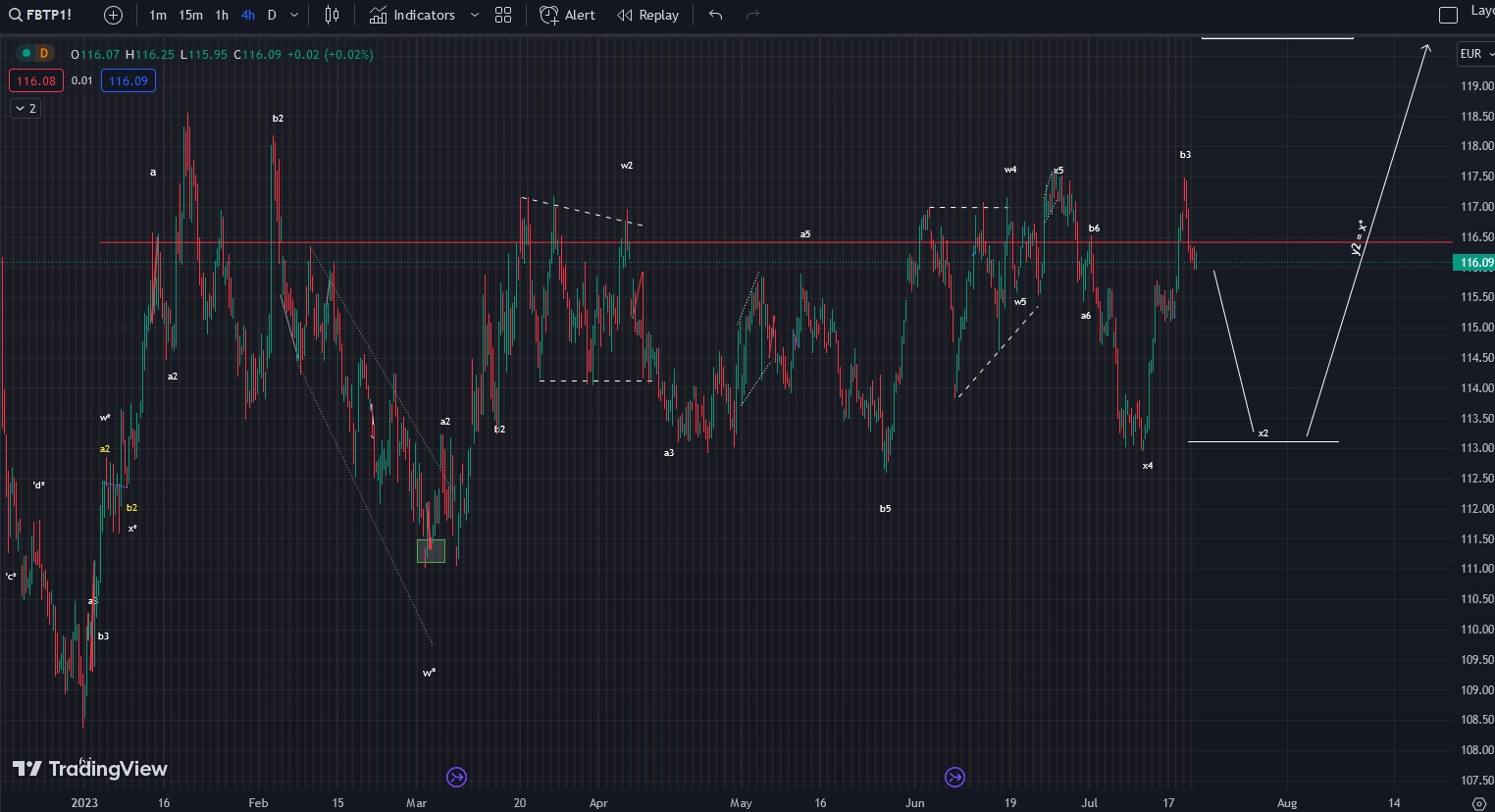Open symbol search for FBTP1!
1495x812 pixels.
pyautogui.click(x=39, y=15)
